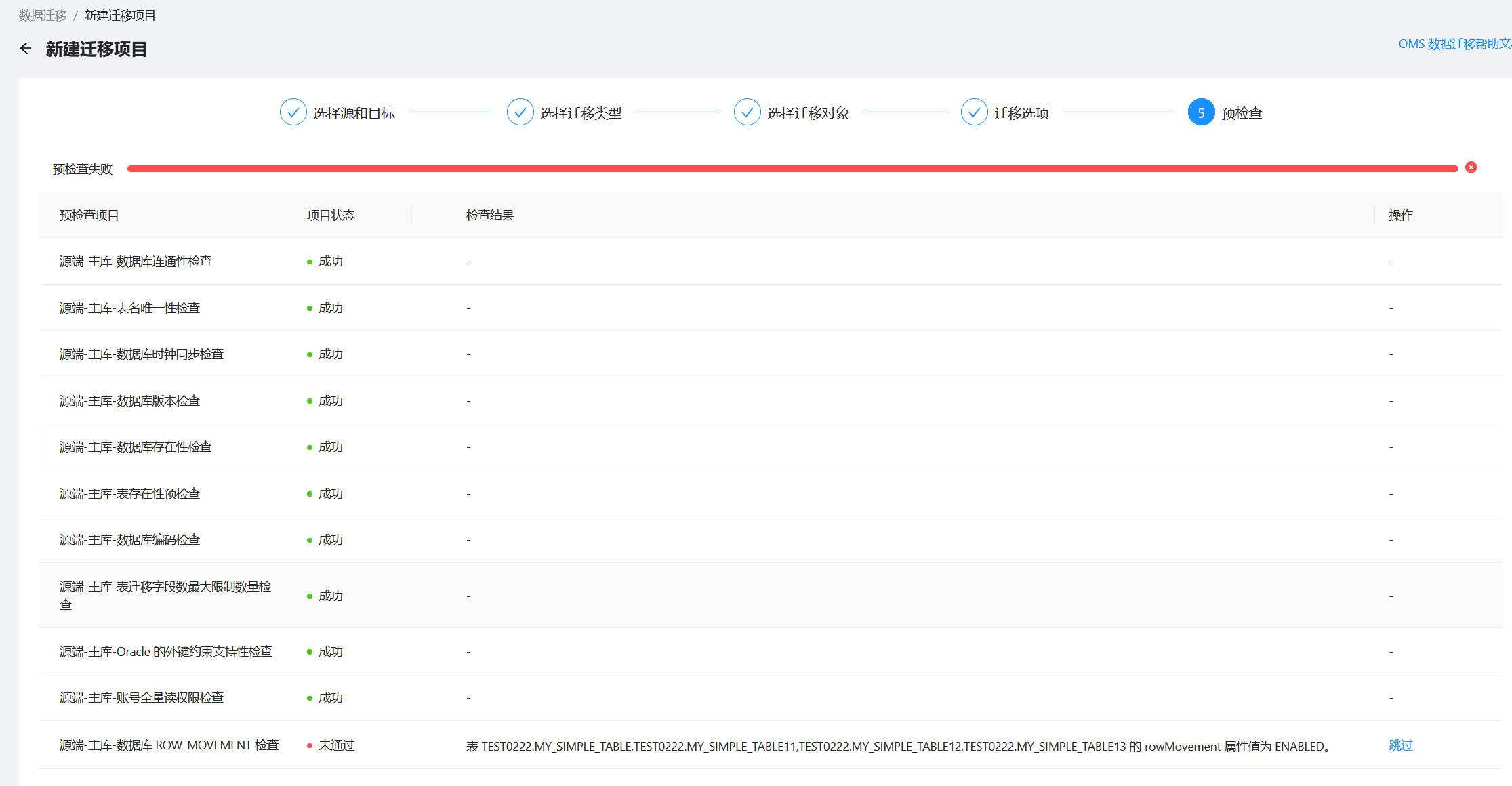
Task: Click the red error icon on progress bar
Action: point(1471,167)
